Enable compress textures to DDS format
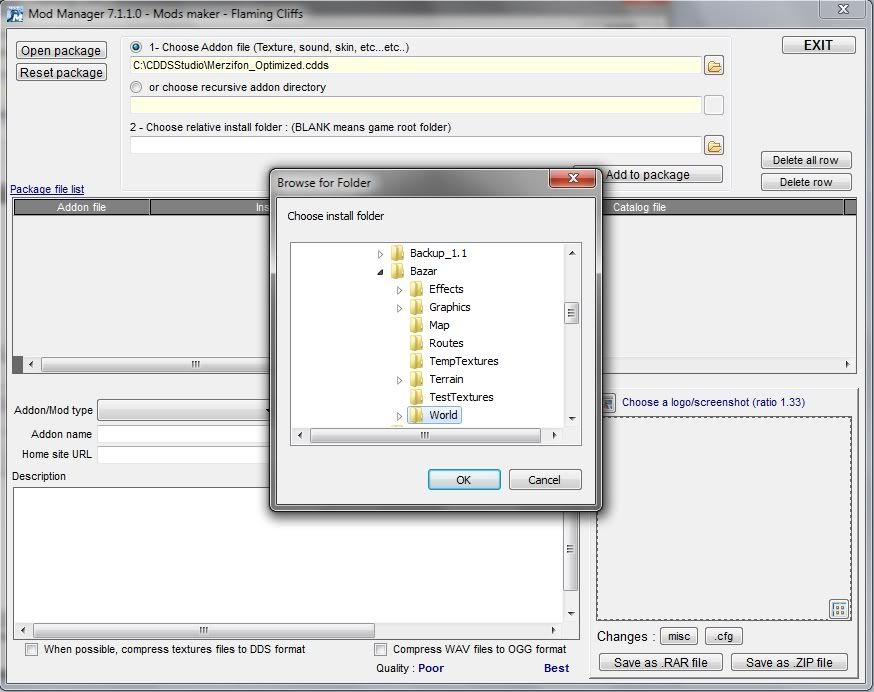 [32, 649]
